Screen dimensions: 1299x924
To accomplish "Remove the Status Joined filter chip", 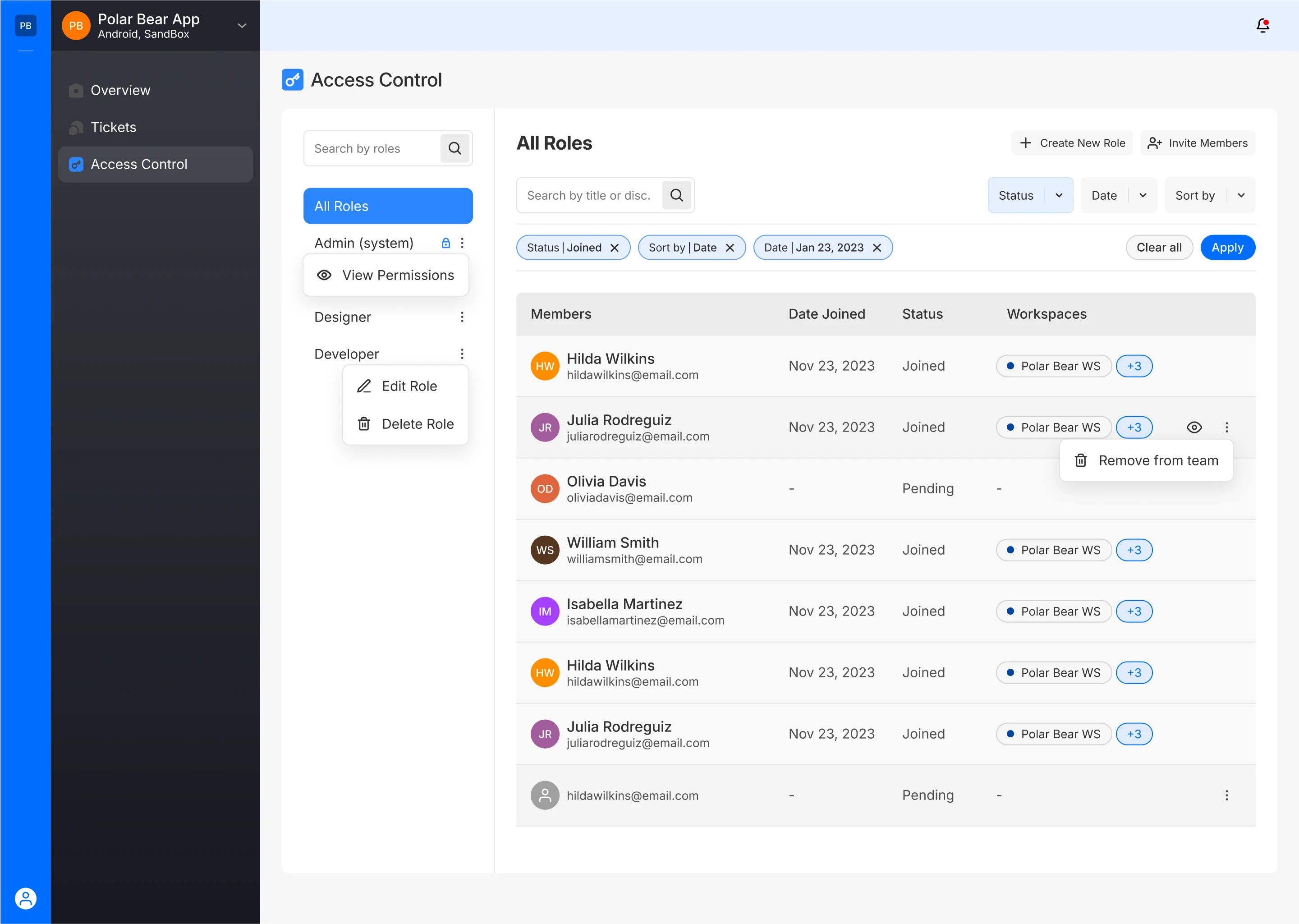I will pos(614,248).
